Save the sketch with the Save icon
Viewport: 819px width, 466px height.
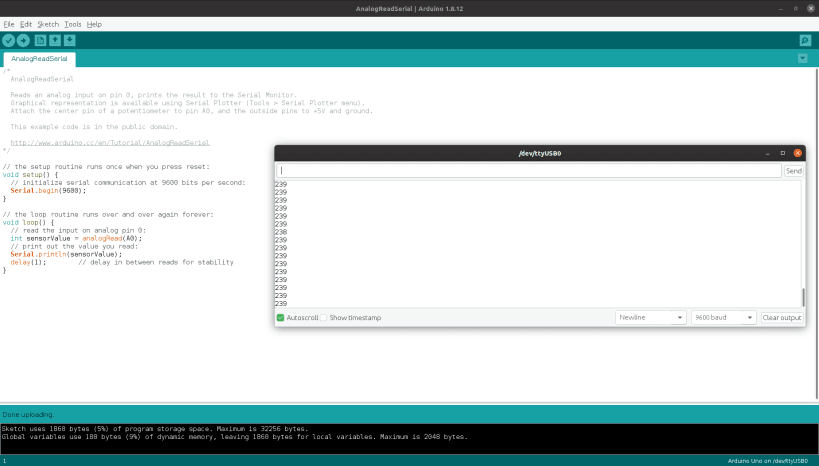[69, 40]
